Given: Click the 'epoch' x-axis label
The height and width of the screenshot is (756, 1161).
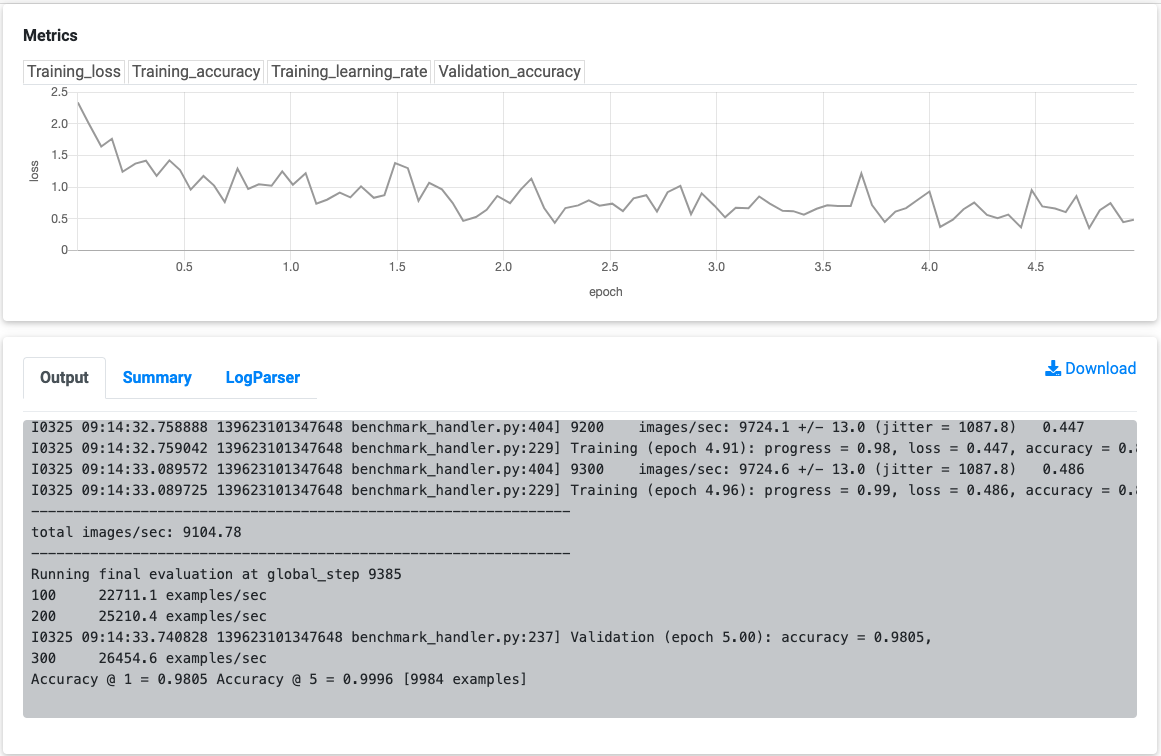Looking at the screenshot, I should pyautogui.click(x=606, y=292).
